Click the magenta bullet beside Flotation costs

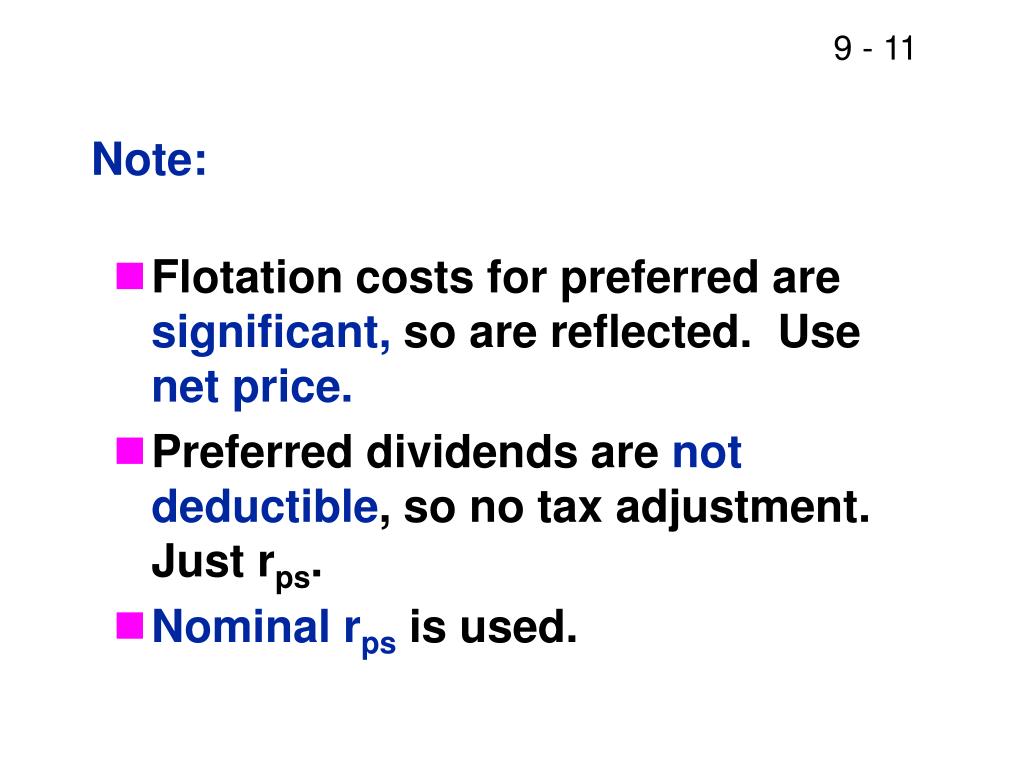[130, 276]
